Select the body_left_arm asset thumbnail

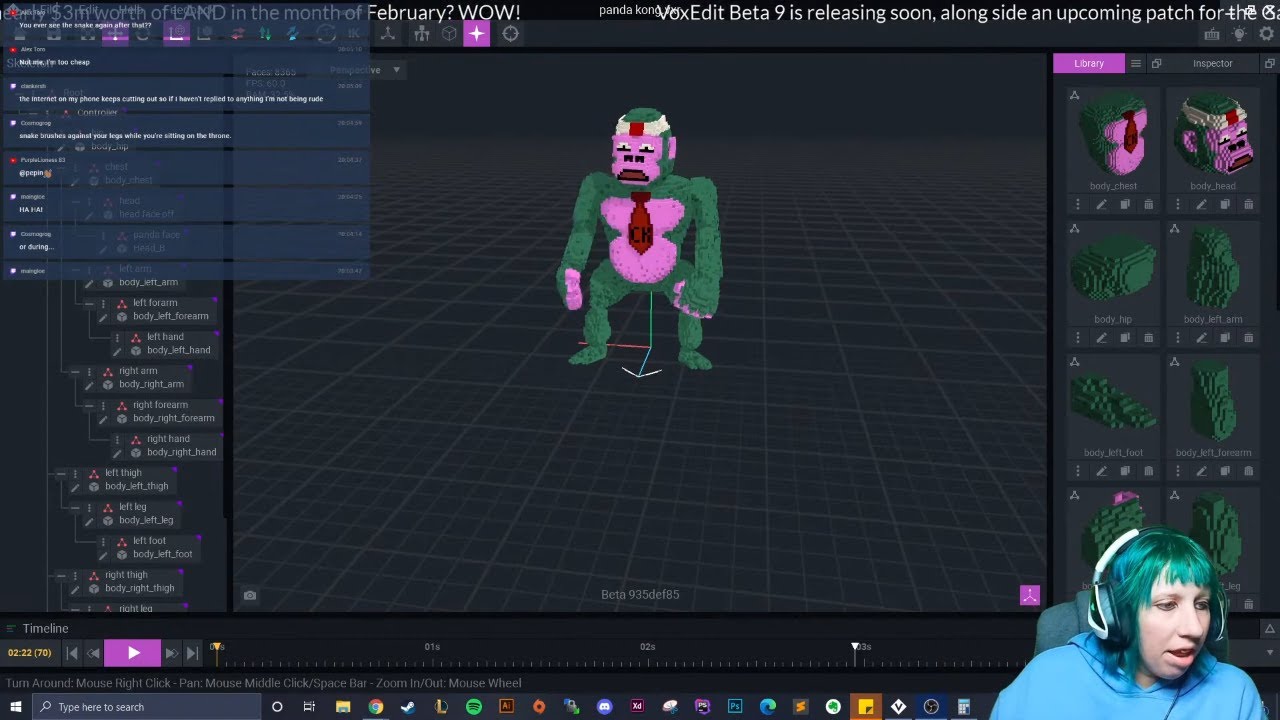pos(1213,268)
